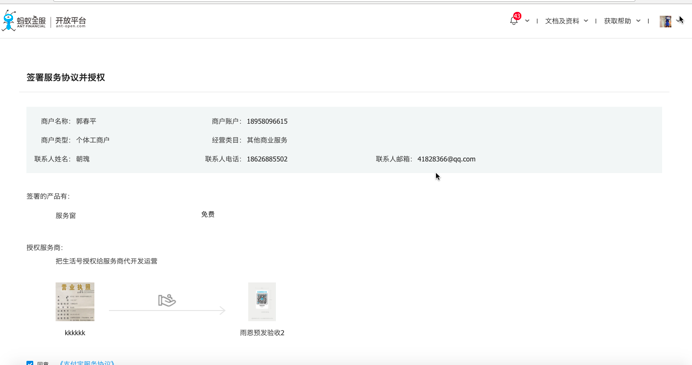Expand the chevron beside 获取帮助
The width and height of the screenshot is (692, 365).
point(638,21)
